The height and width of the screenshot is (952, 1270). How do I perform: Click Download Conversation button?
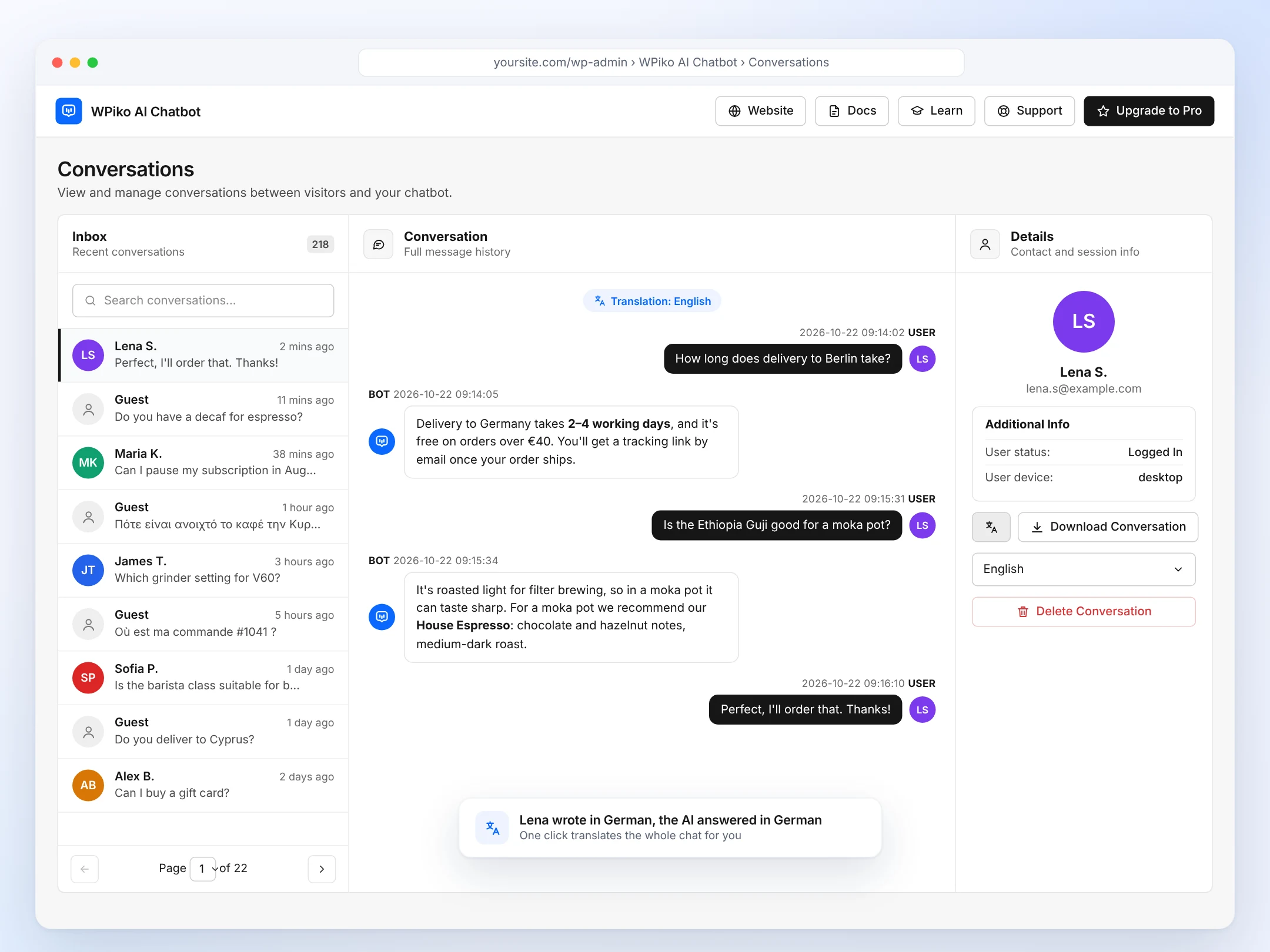(1108, 527)
